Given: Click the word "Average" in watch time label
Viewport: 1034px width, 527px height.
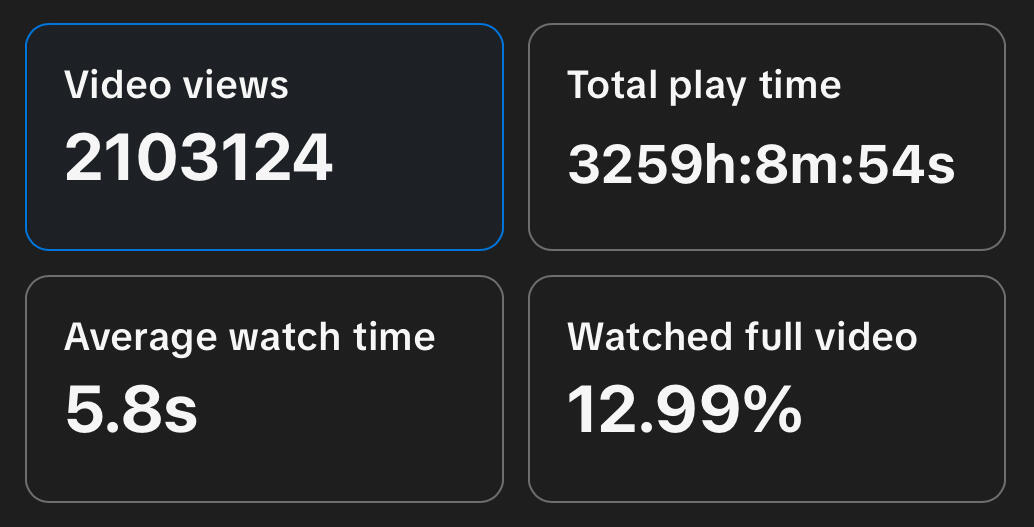Looking at the screenshot, I should [140, 339].
